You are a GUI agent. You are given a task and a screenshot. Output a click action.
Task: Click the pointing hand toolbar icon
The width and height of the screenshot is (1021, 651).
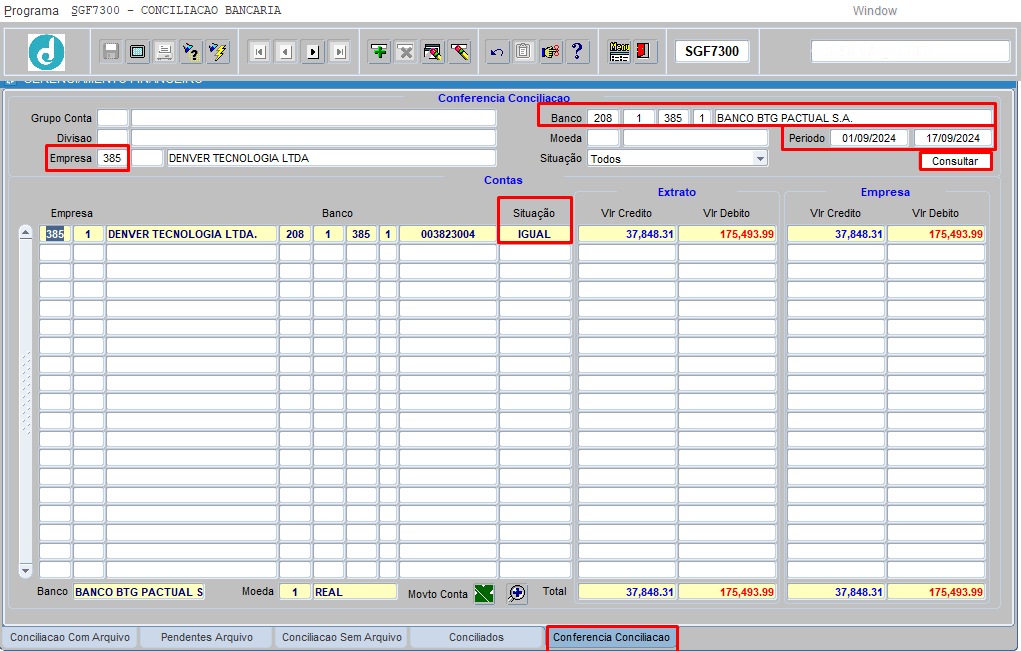pyautogui.click(x=550, y=51)
